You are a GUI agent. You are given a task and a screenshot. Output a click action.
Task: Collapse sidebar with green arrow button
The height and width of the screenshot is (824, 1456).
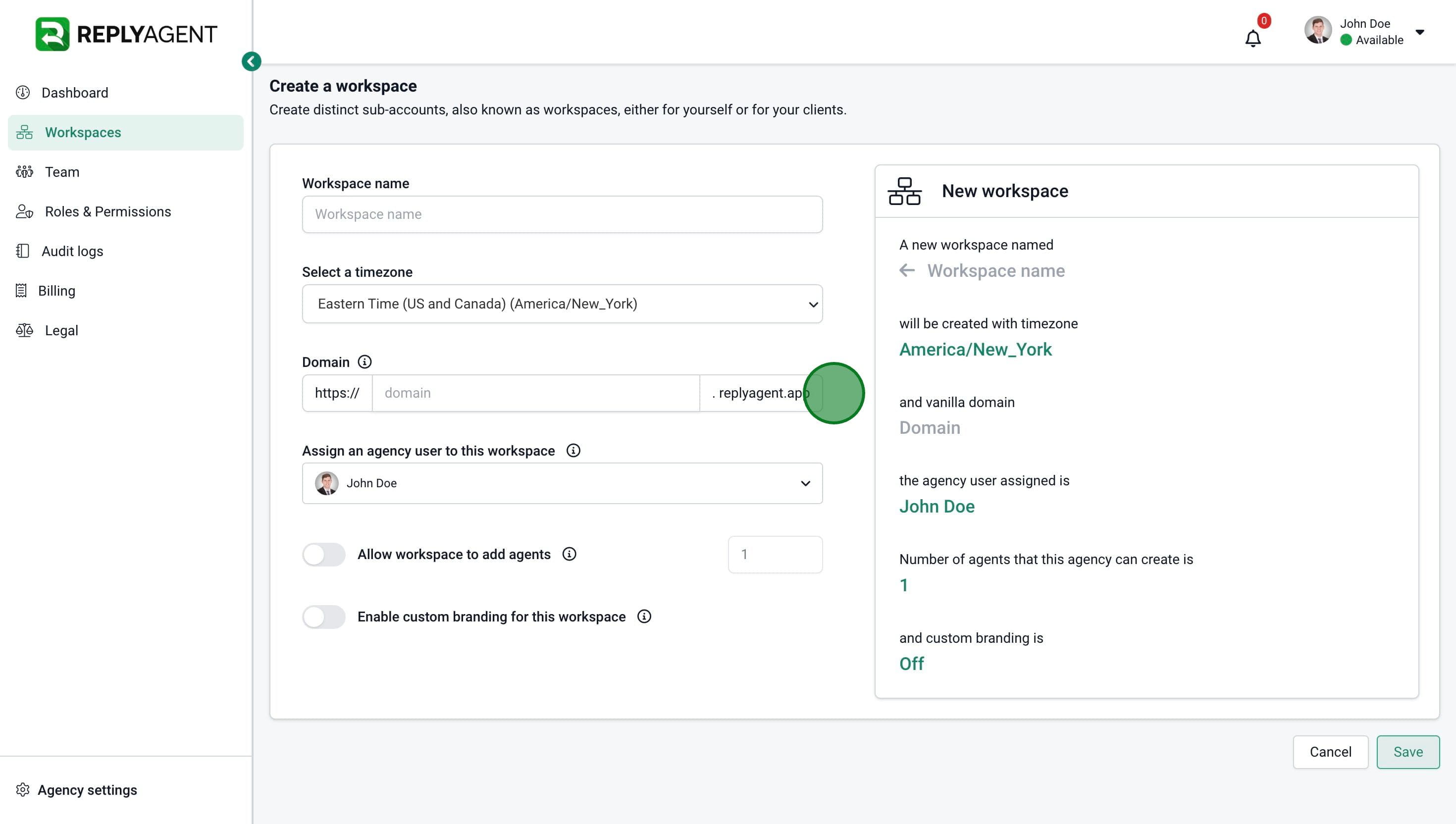click(251, 61)
